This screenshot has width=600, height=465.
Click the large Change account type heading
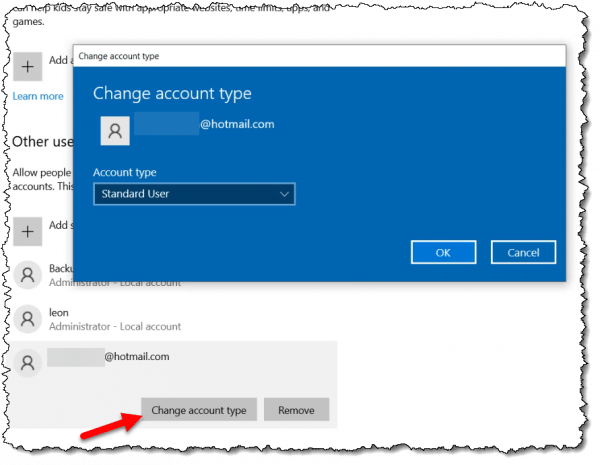tap(172, 94)
